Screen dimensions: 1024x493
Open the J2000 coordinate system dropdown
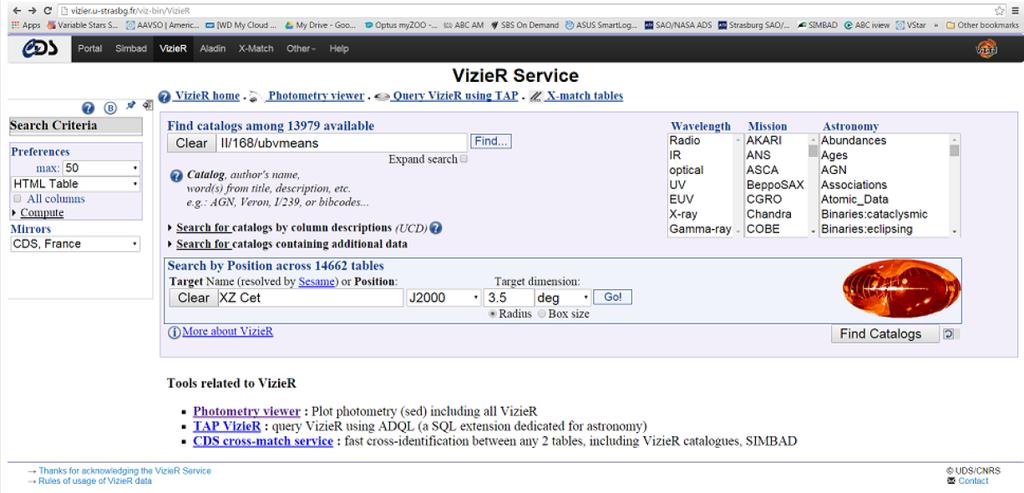443,298
